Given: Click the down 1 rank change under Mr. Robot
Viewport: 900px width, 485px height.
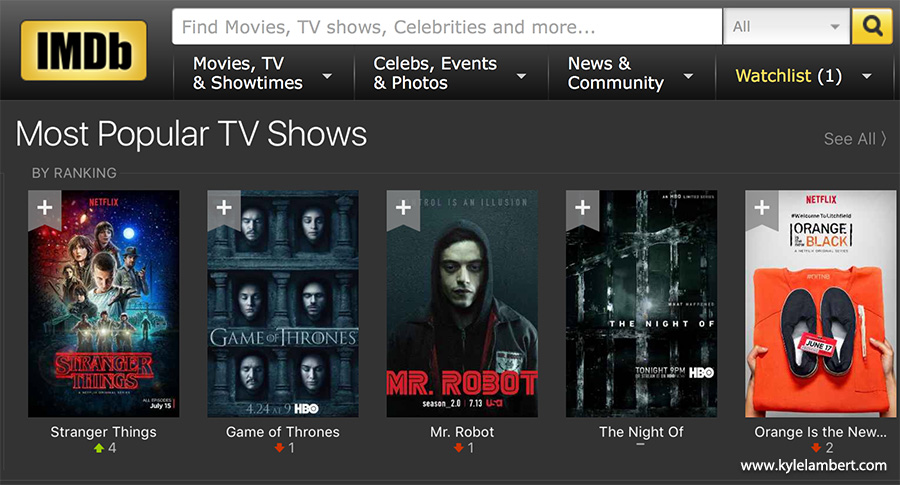Looking at the screenshot, I should [464, 448].
